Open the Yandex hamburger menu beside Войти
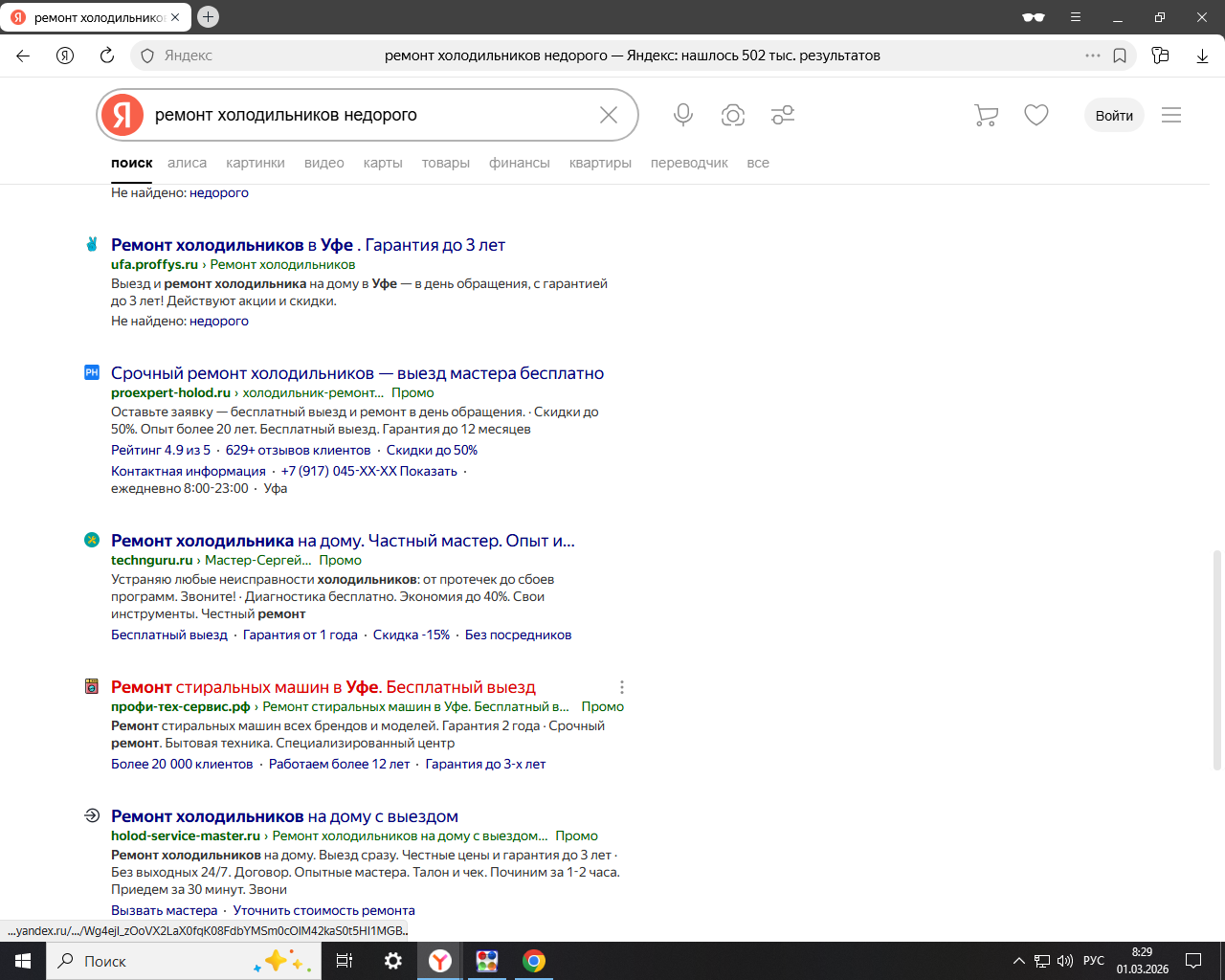Viewport: 1225px width, 980px height. 1171,115
